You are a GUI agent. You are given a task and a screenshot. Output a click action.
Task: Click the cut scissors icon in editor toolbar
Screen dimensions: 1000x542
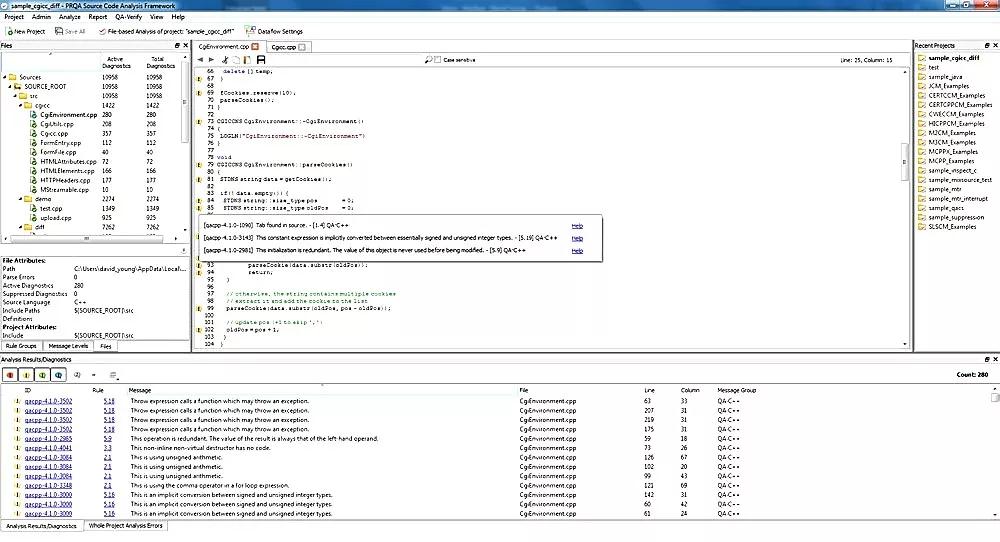(x=224, y=60)
